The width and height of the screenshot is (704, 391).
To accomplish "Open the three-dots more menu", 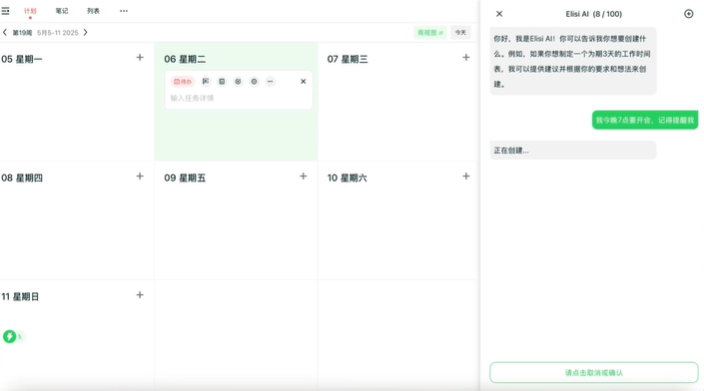I will [124, 11].
